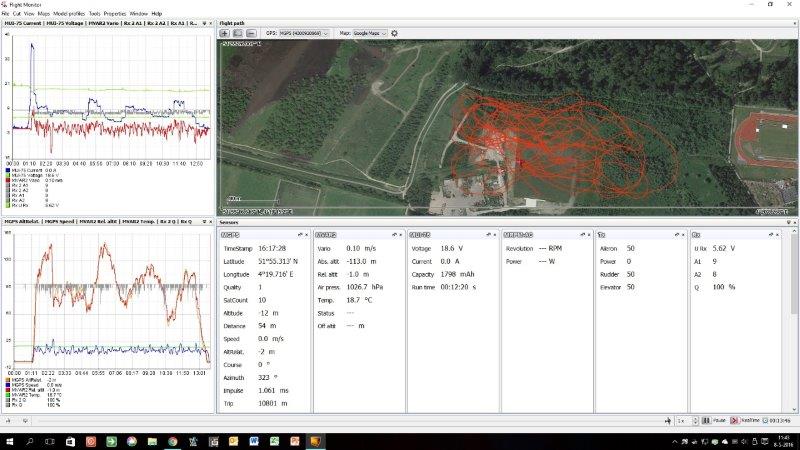
Task: Open the View menu
Action: tap(29, 14)
